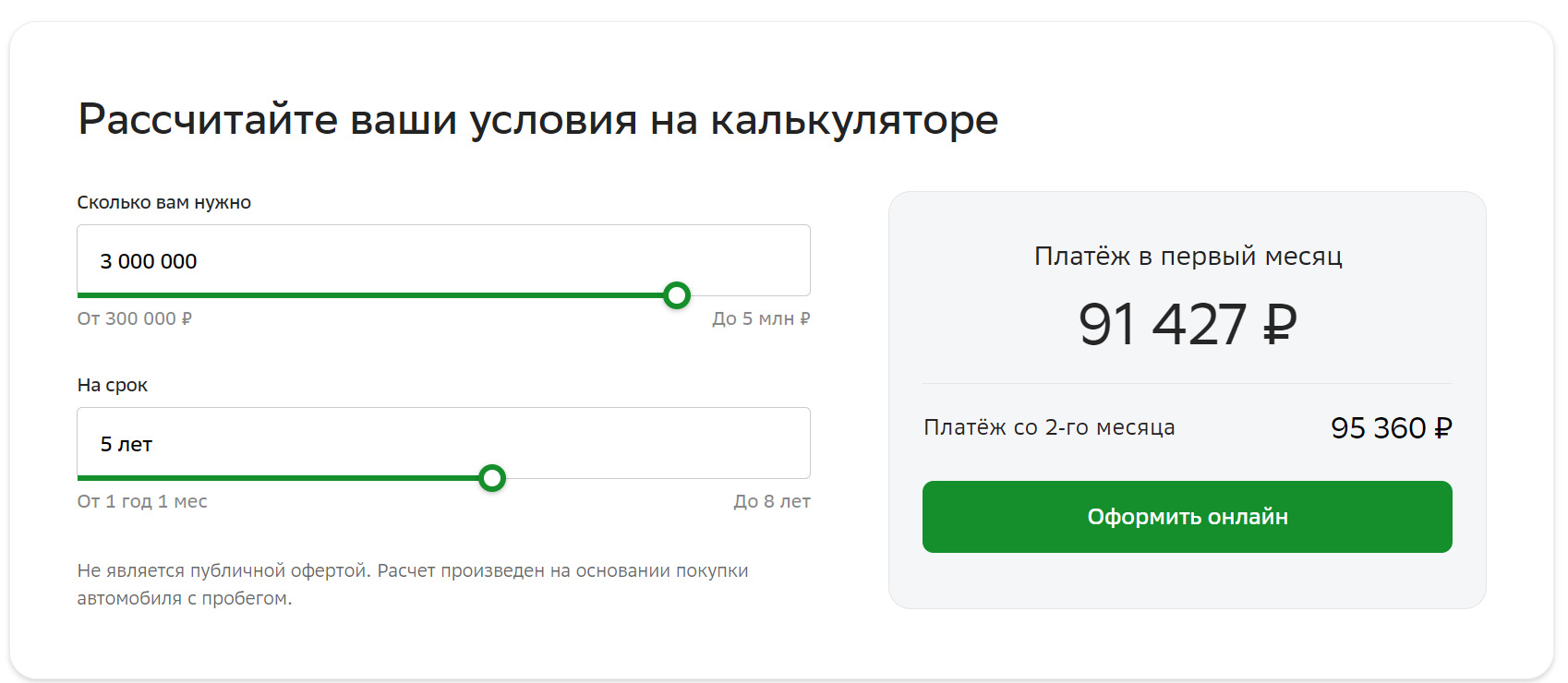Click the term field showing 5 лет
This screenshot has width=1568, height=683.
(443, 443)
